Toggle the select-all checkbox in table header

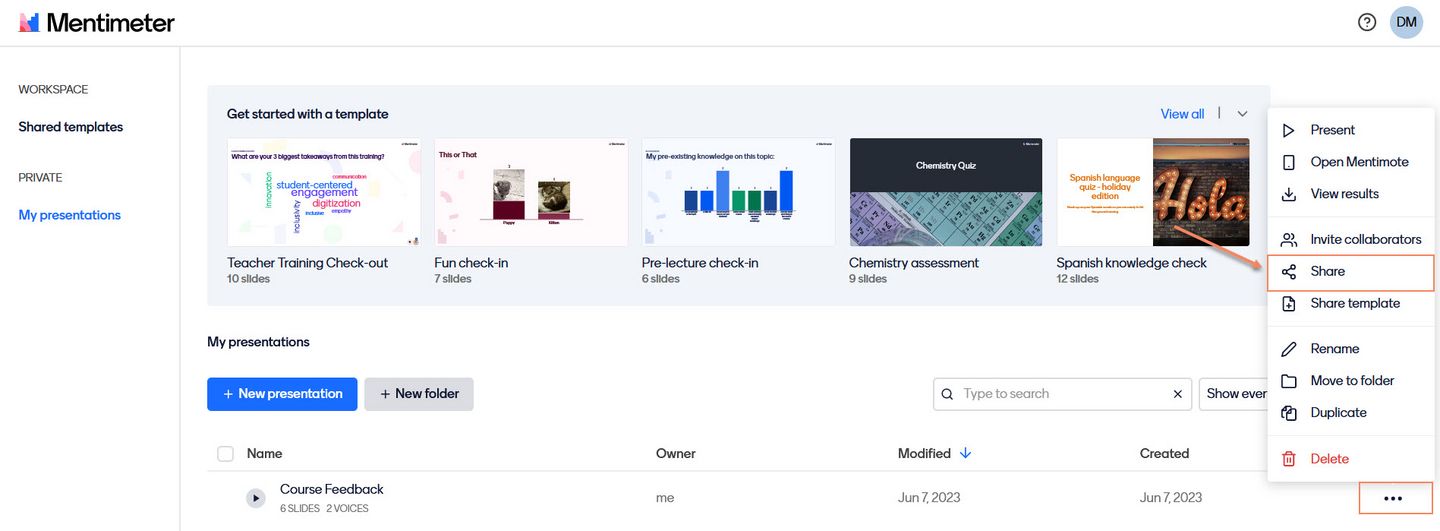[x=226, y=454]
